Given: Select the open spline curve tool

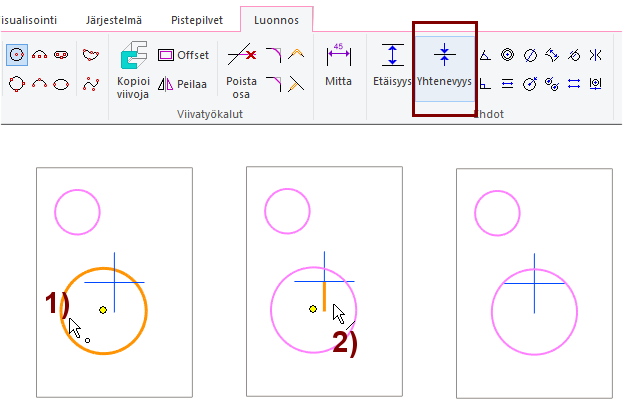Looking at the screenshot, I should pyautogui.click(x=91, y=84).
